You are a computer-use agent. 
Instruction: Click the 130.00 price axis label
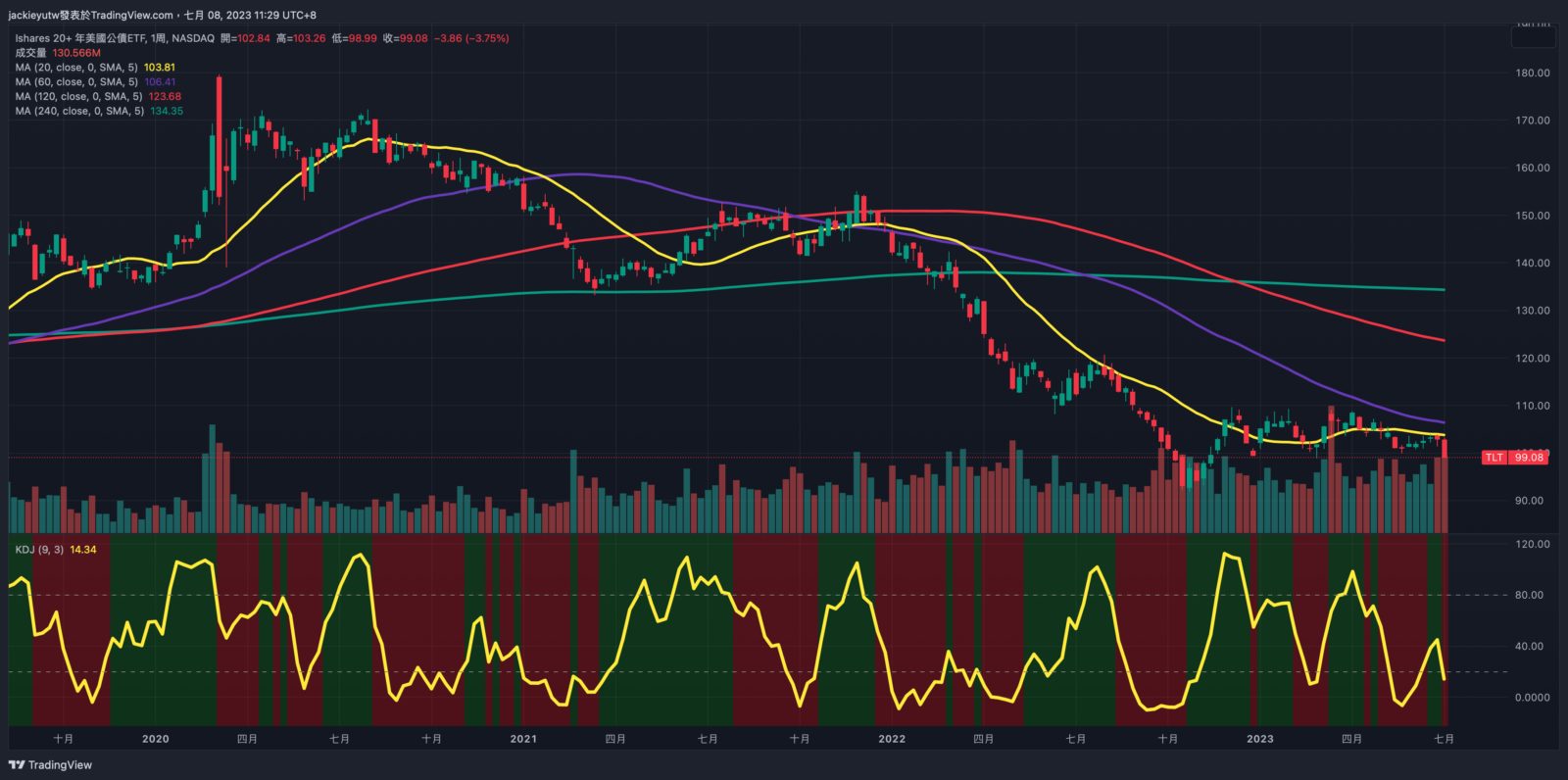coord(1532,311)
